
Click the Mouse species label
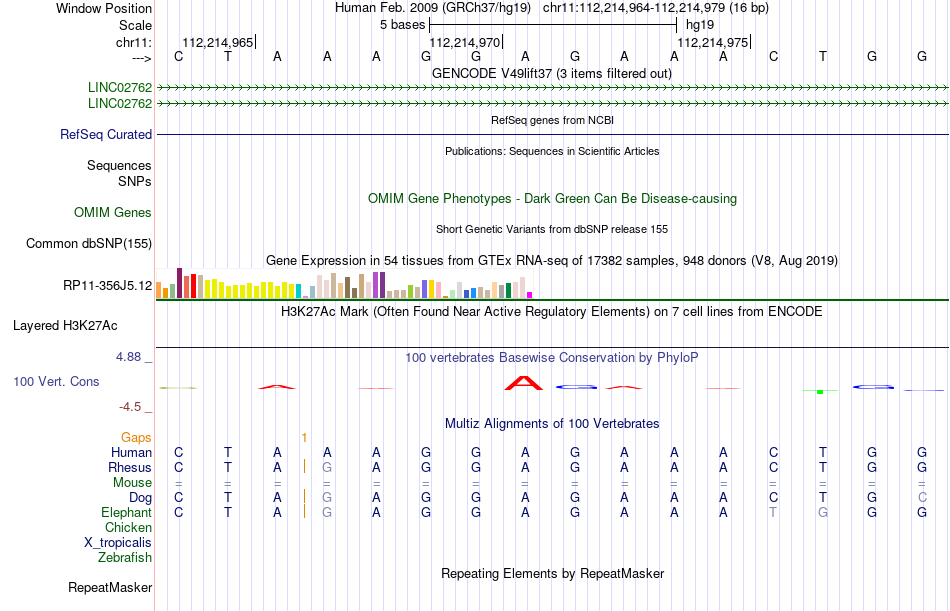(133, 483)
